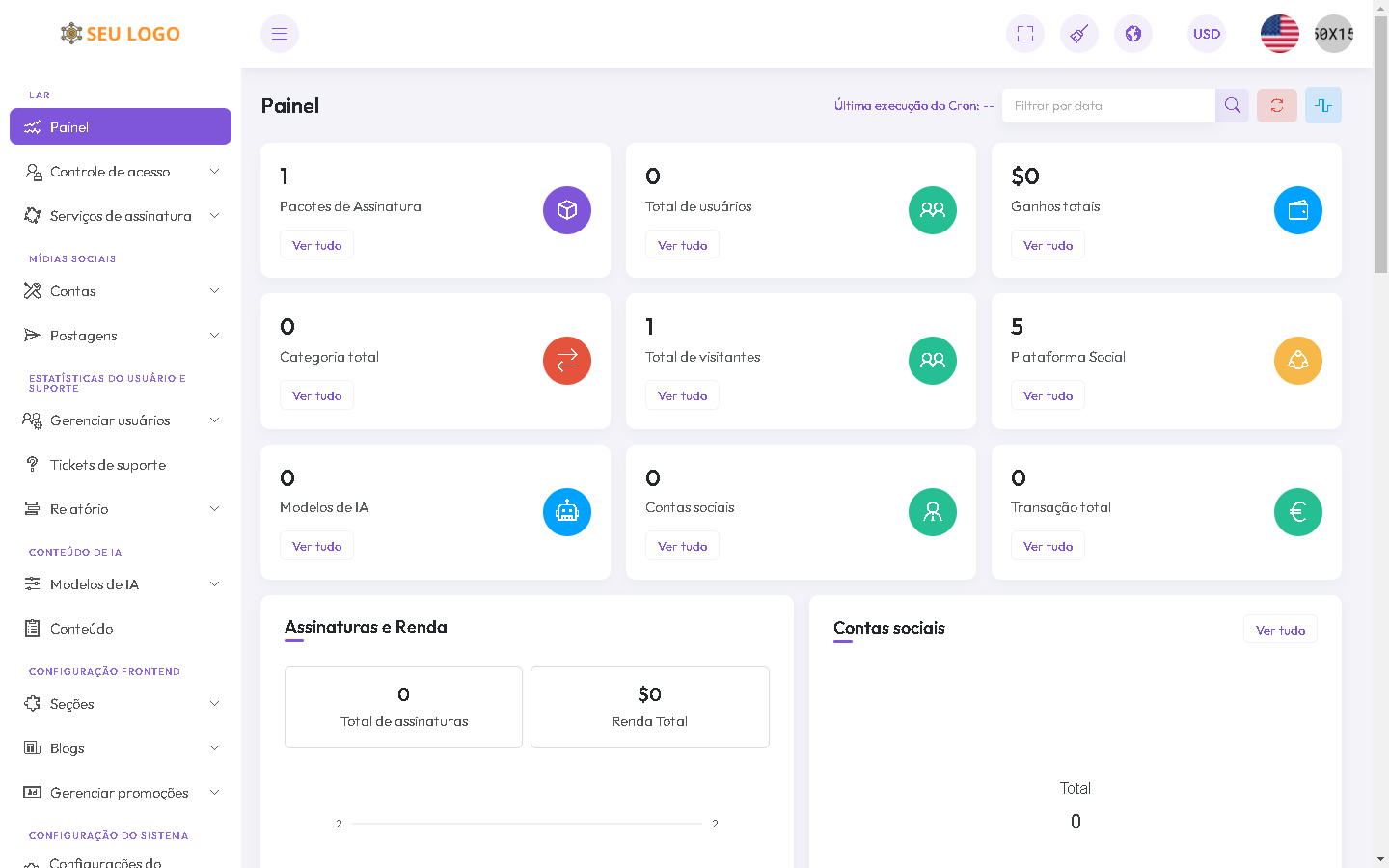
Task: Open Tickets de suporte menu item
Action: (108, 465)
